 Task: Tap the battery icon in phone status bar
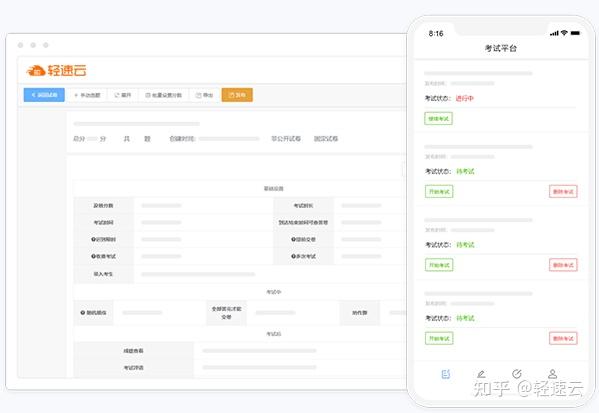[x=575, y=33]
